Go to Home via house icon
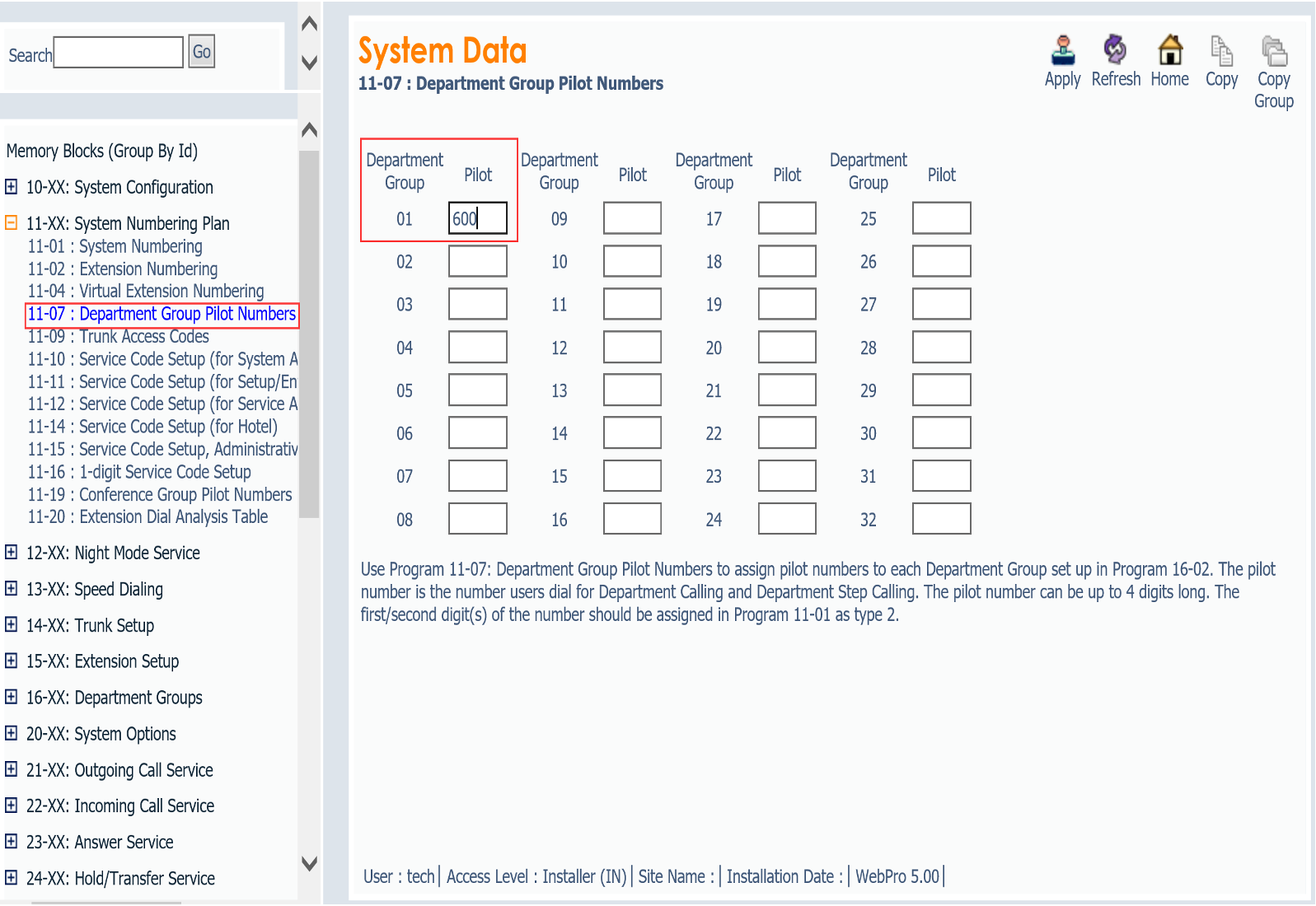The image size is (1316, 906). 1170,50
